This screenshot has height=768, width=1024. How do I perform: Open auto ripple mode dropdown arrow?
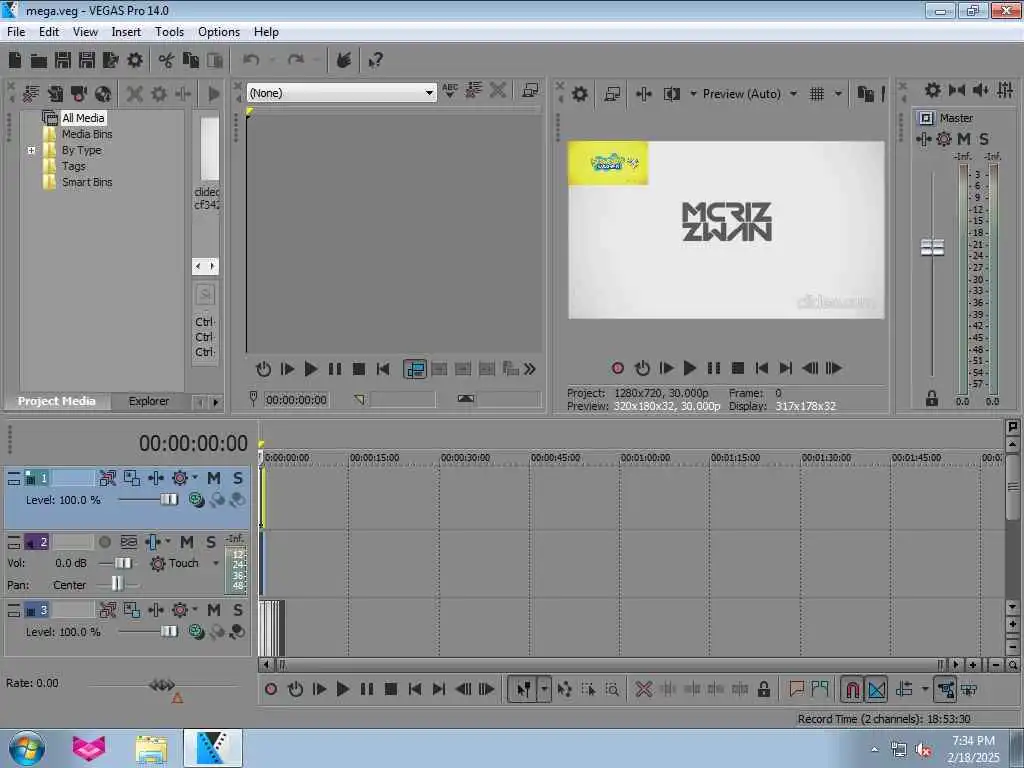(x=924, y=689)
